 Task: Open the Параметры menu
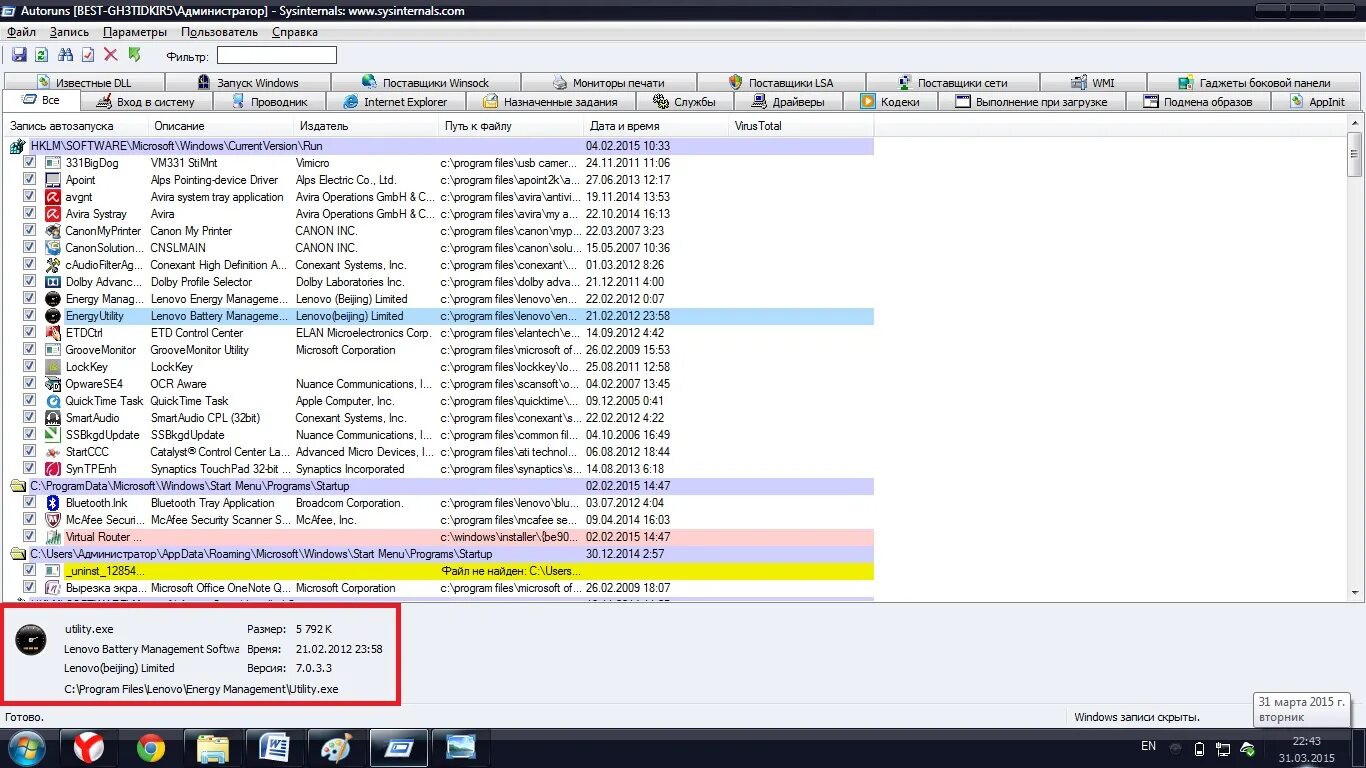click(135, 32)
